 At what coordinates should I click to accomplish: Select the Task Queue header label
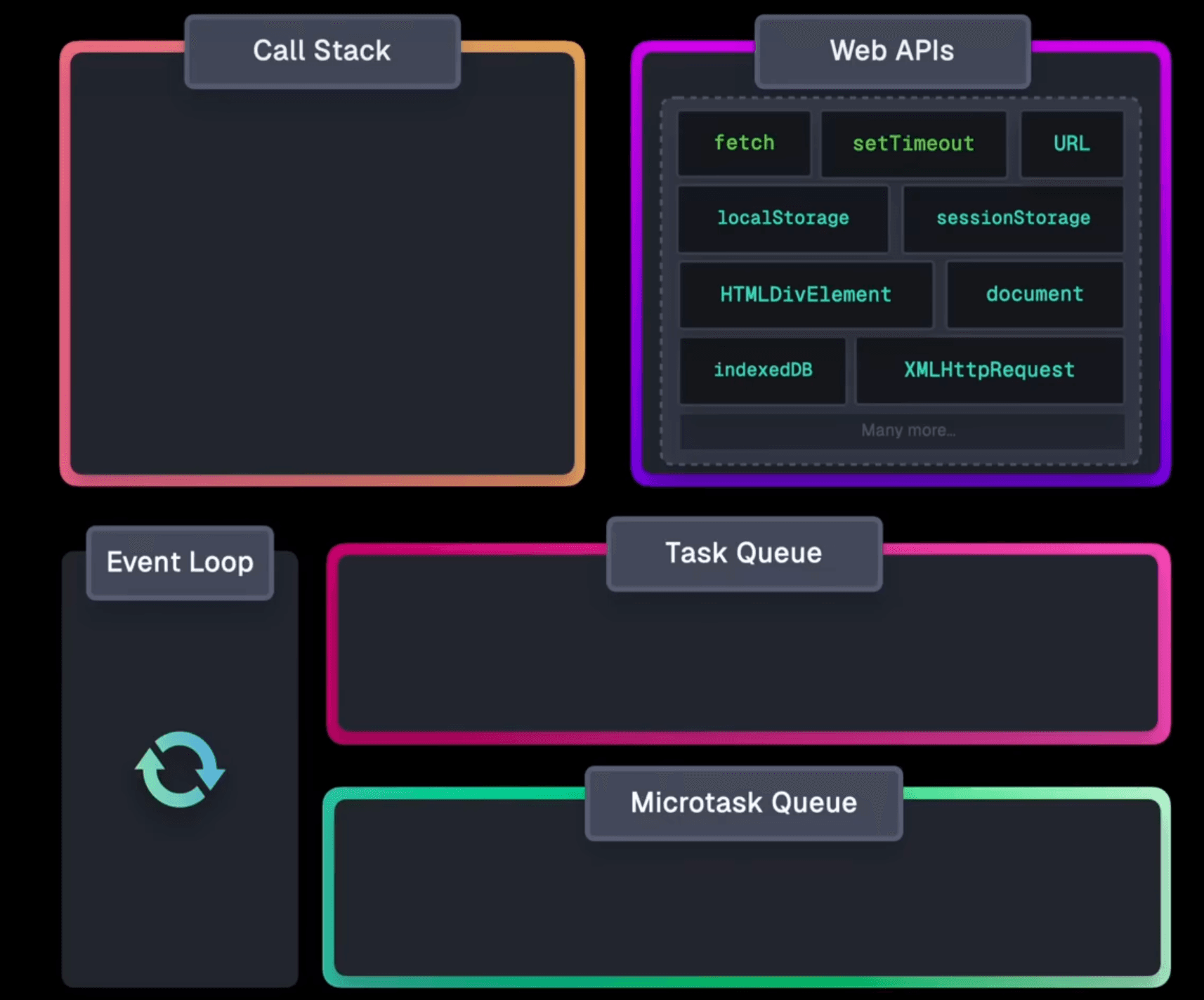[744, 553]
